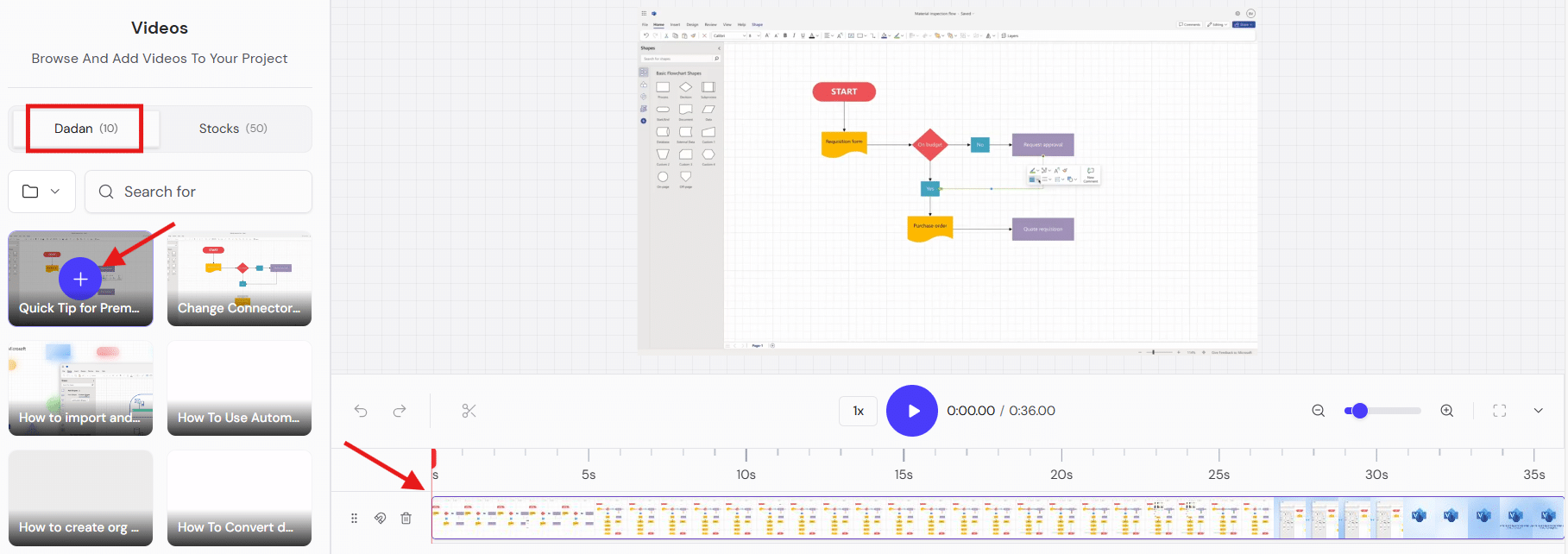Play the video preview
1568x554 pixels.
(912, 411)
